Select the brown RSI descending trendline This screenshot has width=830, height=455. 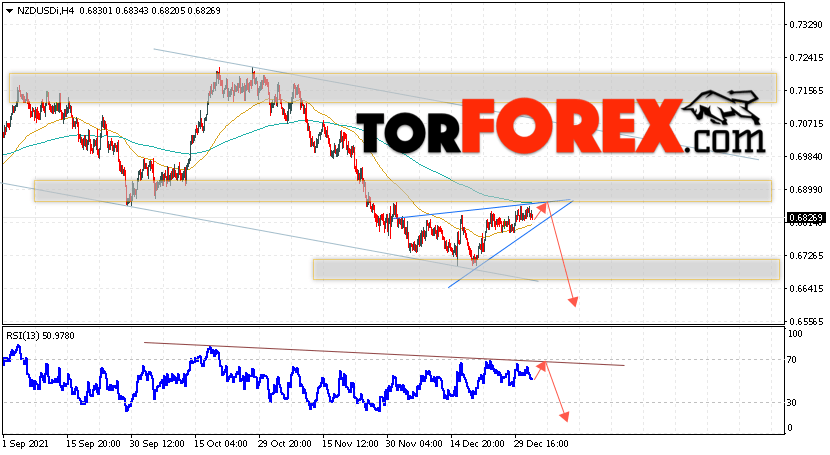pos(384,354)
